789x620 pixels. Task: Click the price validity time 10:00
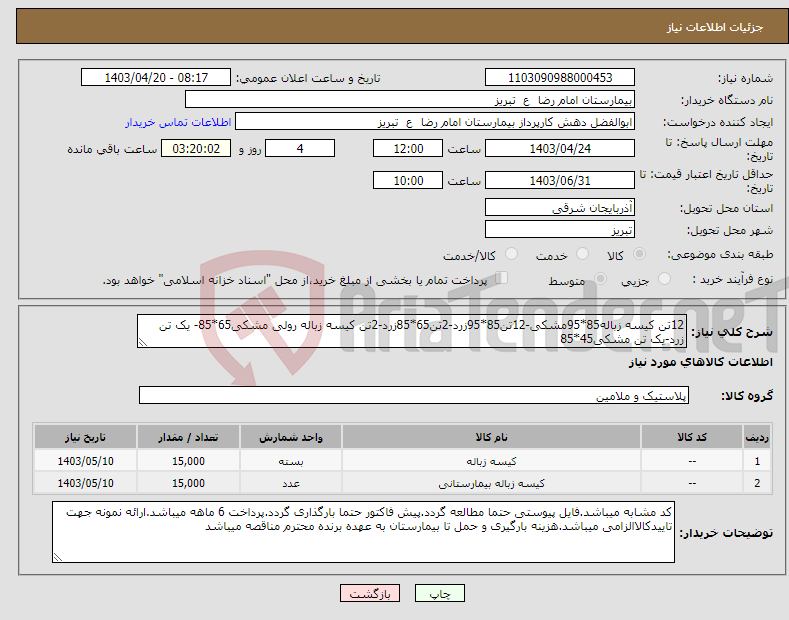(408, 180)
